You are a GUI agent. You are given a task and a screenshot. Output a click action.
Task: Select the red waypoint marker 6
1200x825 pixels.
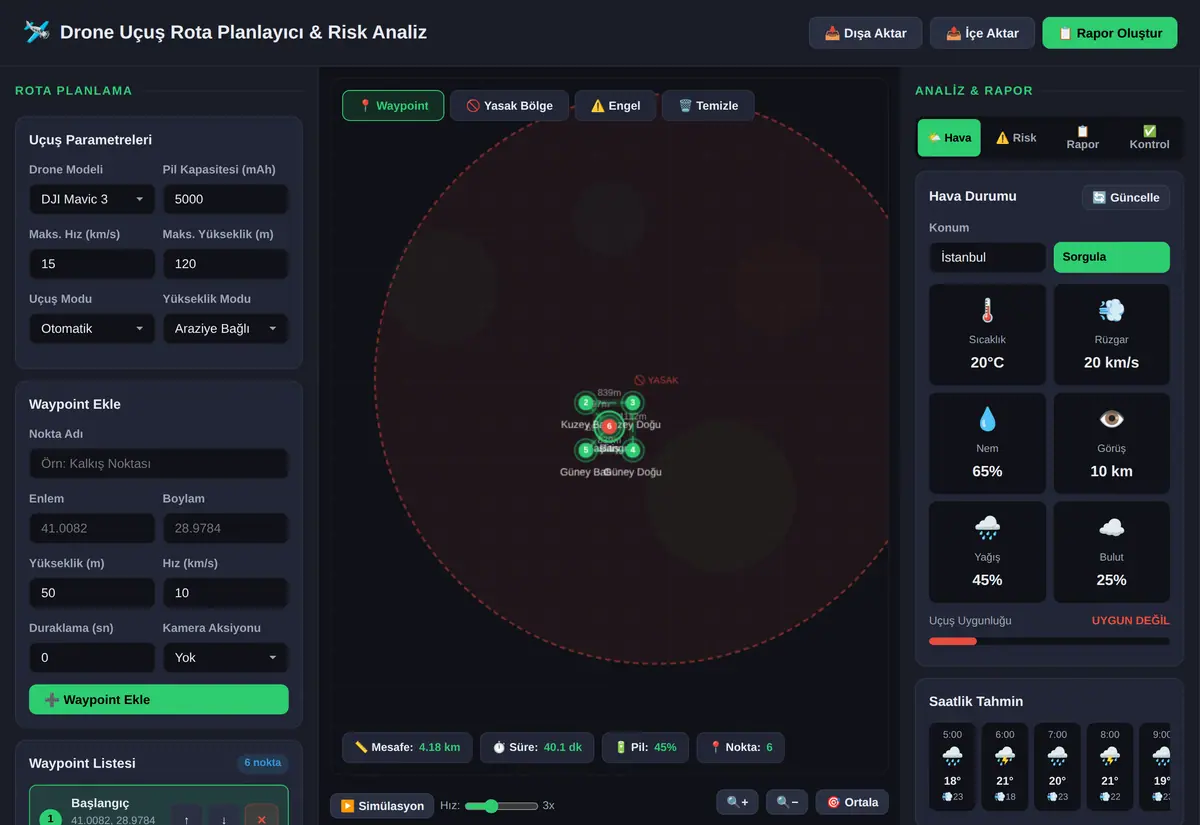click(x=609, y=427)
